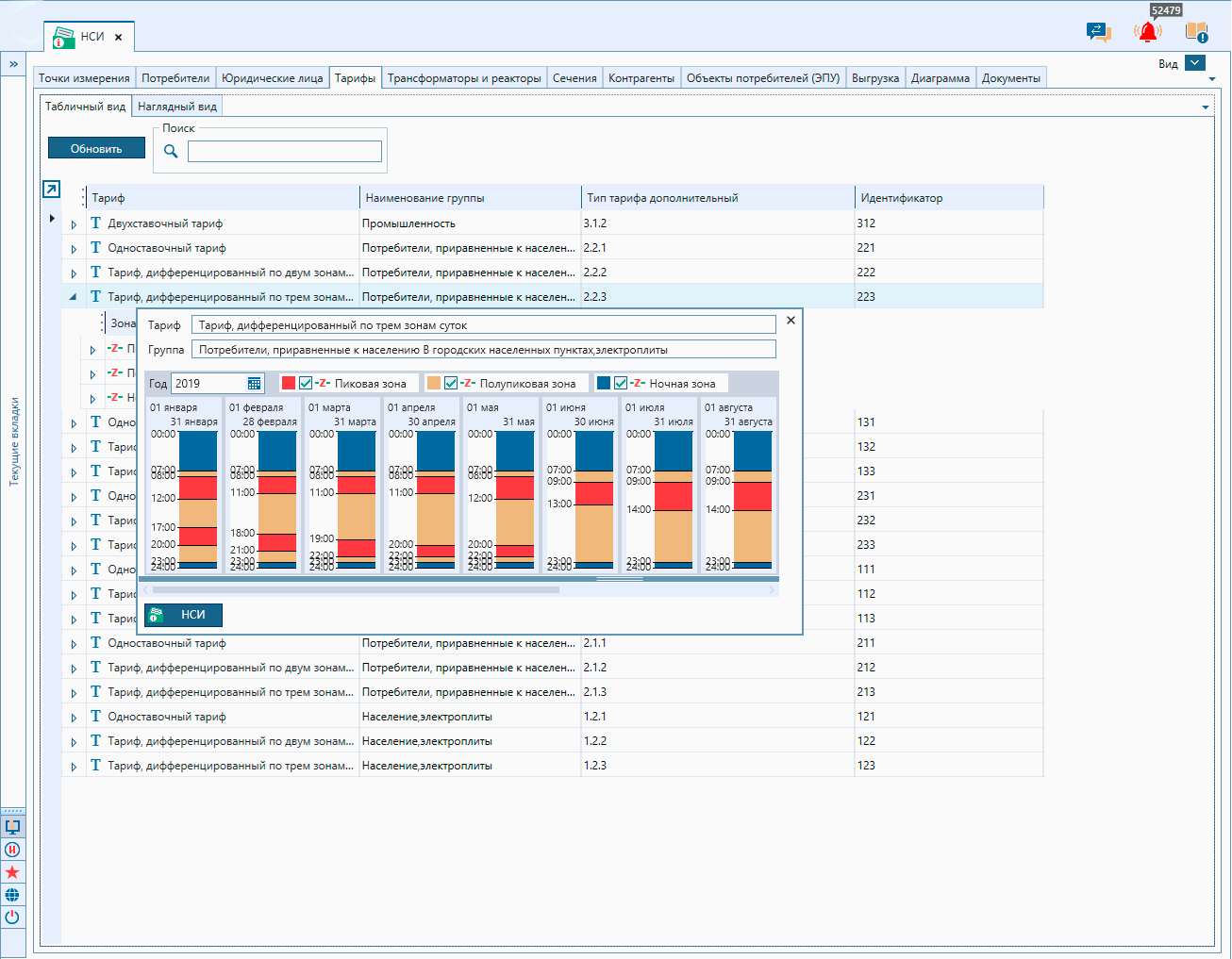Screen dimensions: 1232x959
Task: Open the Вид dropdown
Action: click(1195, 63)
